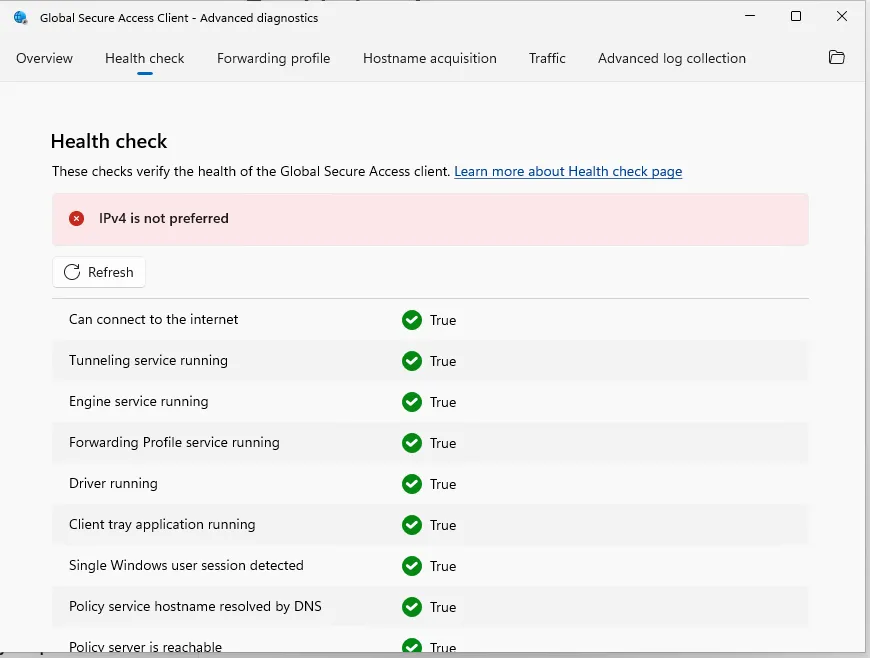Select 'Driver running' row label
The height and width of the screenshot is (658, 870).
click(113, 484)
